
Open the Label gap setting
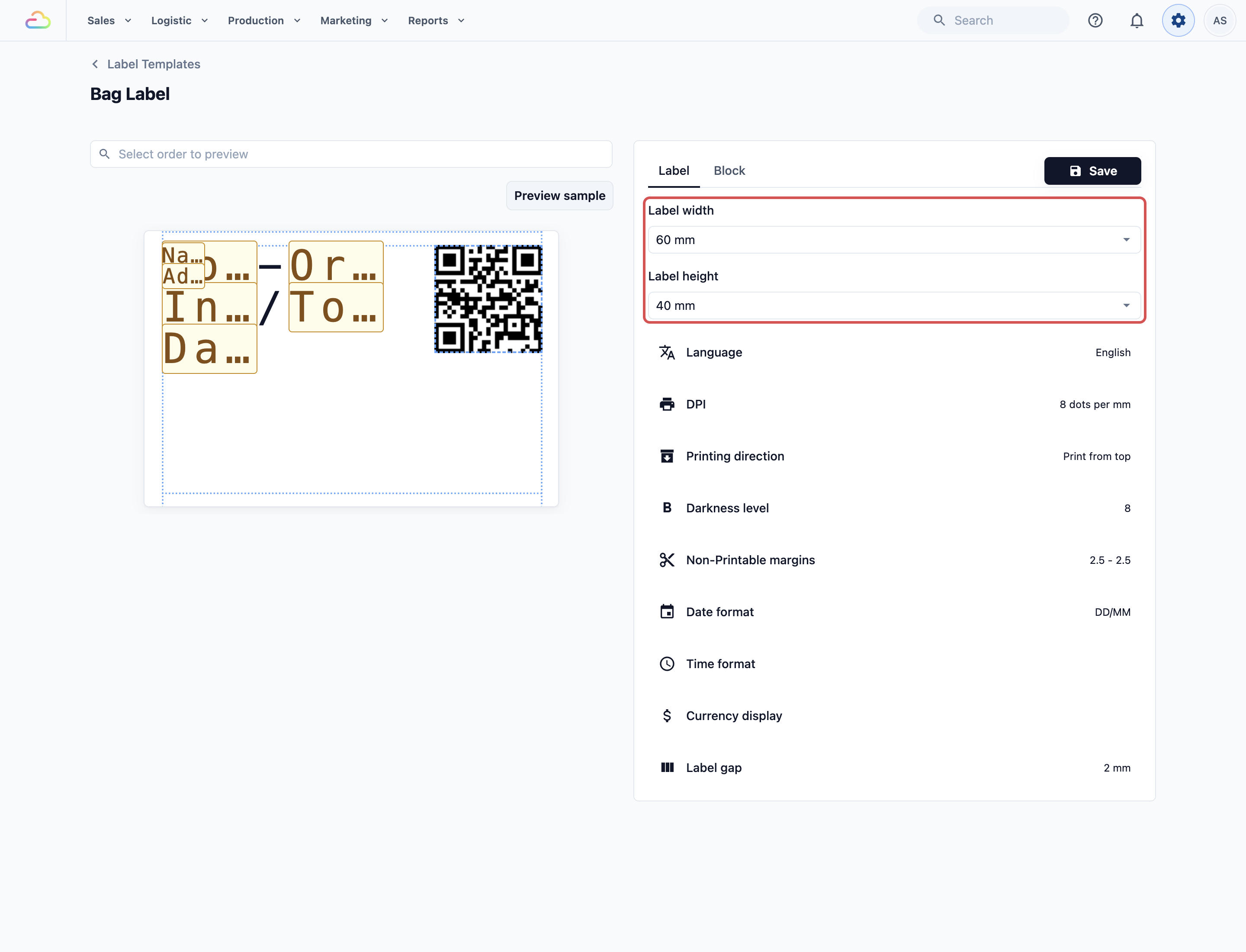(x=893, y=767)
